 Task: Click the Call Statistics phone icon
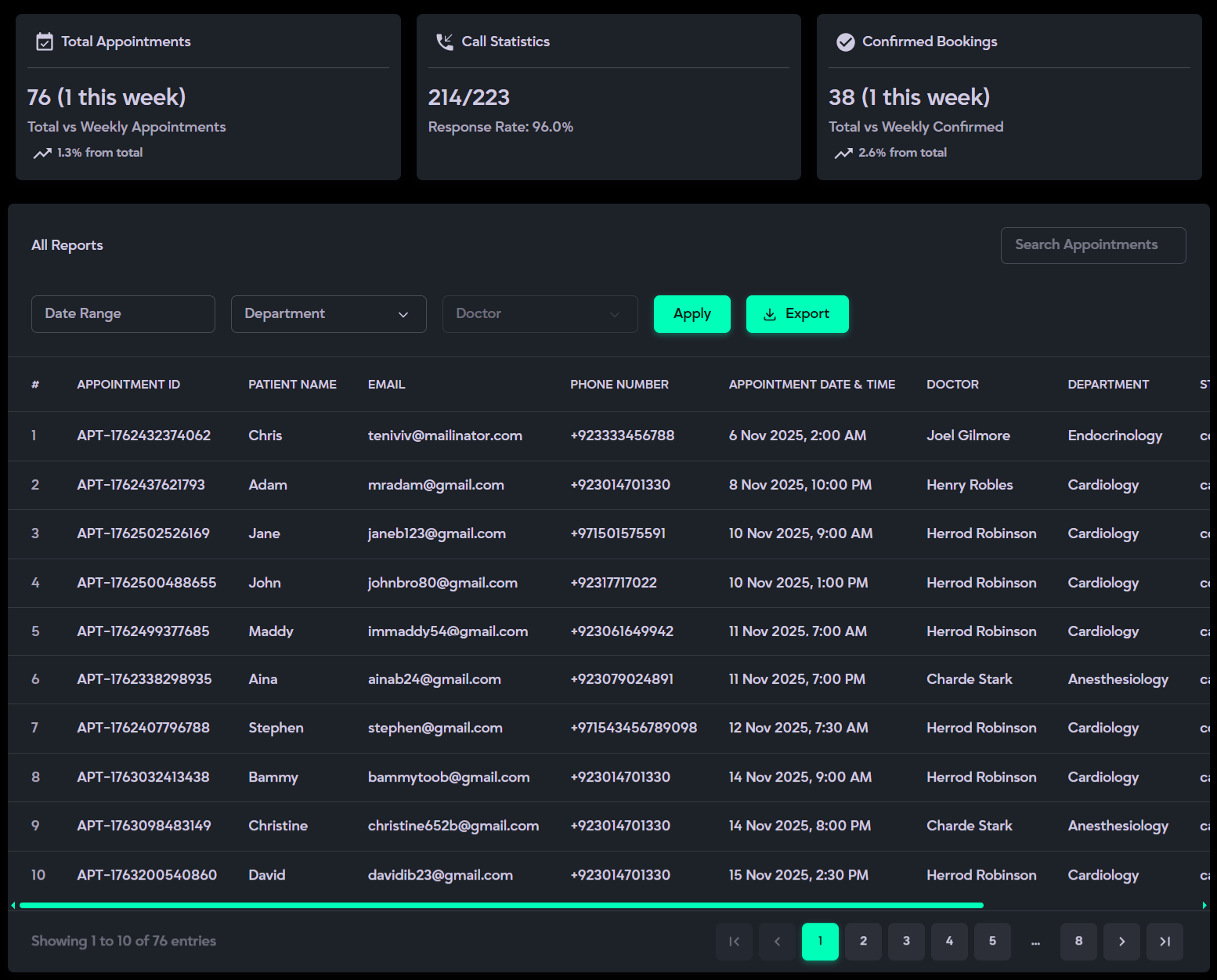coord(445,42)
